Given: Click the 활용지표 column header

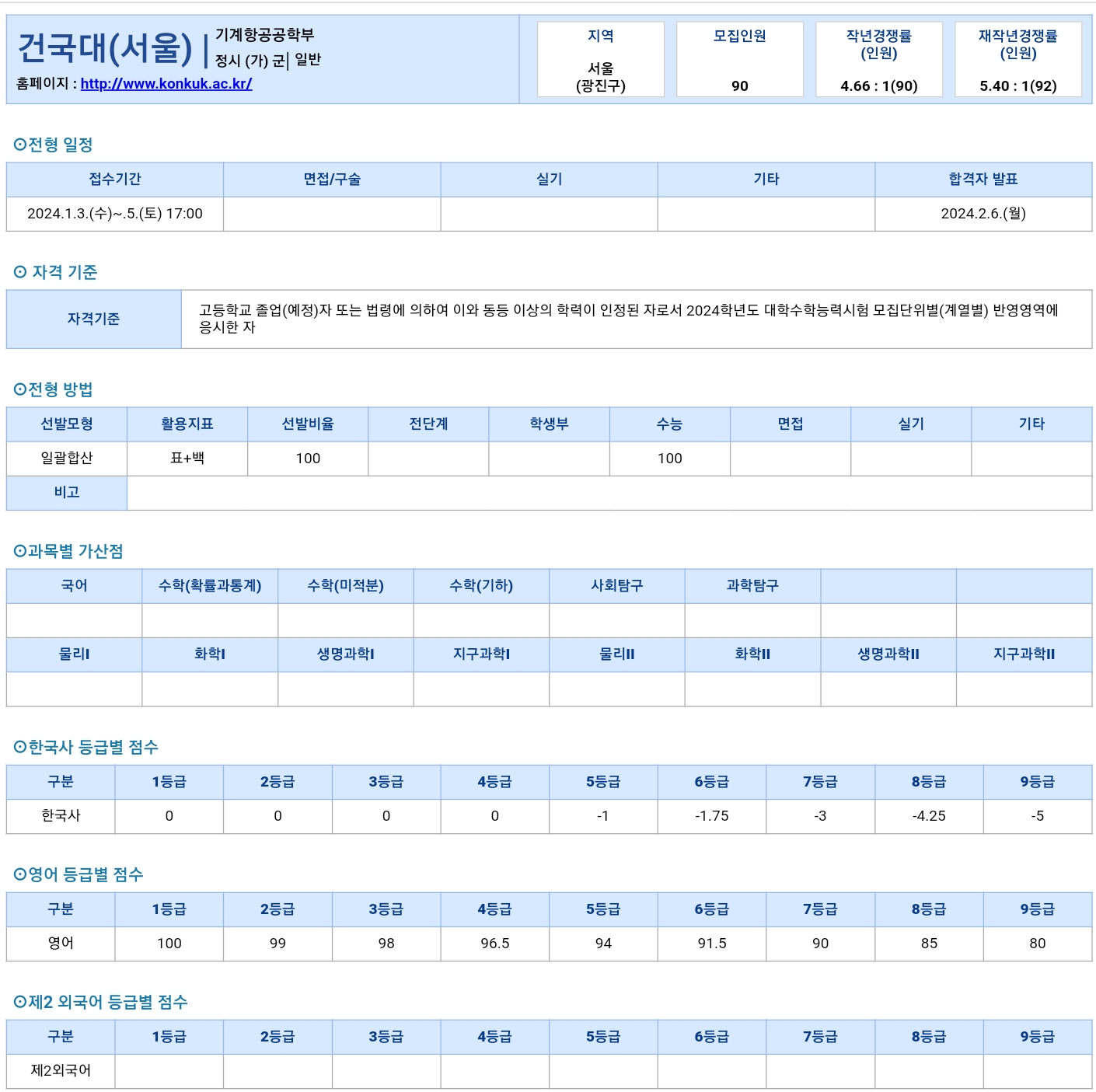Looking at the screenshot, I should [187, 424].
